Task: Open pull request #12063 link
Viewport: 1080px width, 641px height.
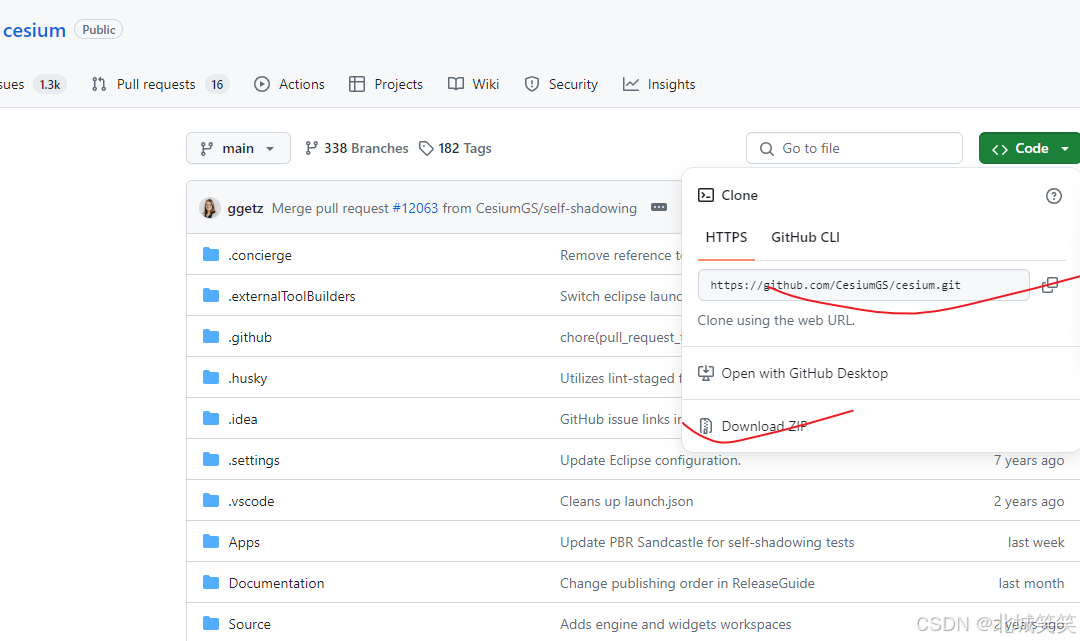Action: pyautogui.click(x=415, y=208)
